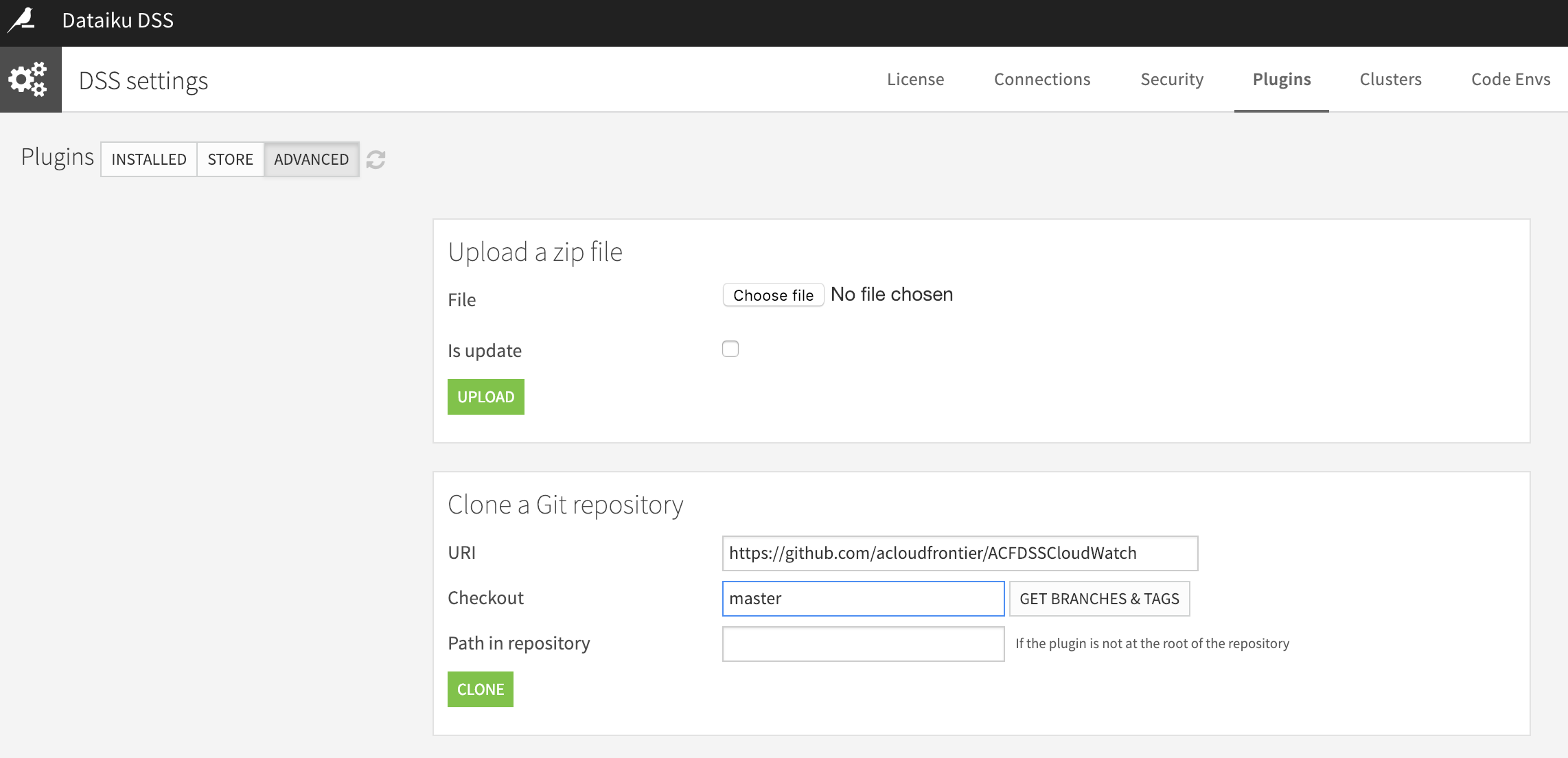Viewport: 1568px width, 758px height.
Task: Open the Code Envs tab
Action: coord(1510,80)
